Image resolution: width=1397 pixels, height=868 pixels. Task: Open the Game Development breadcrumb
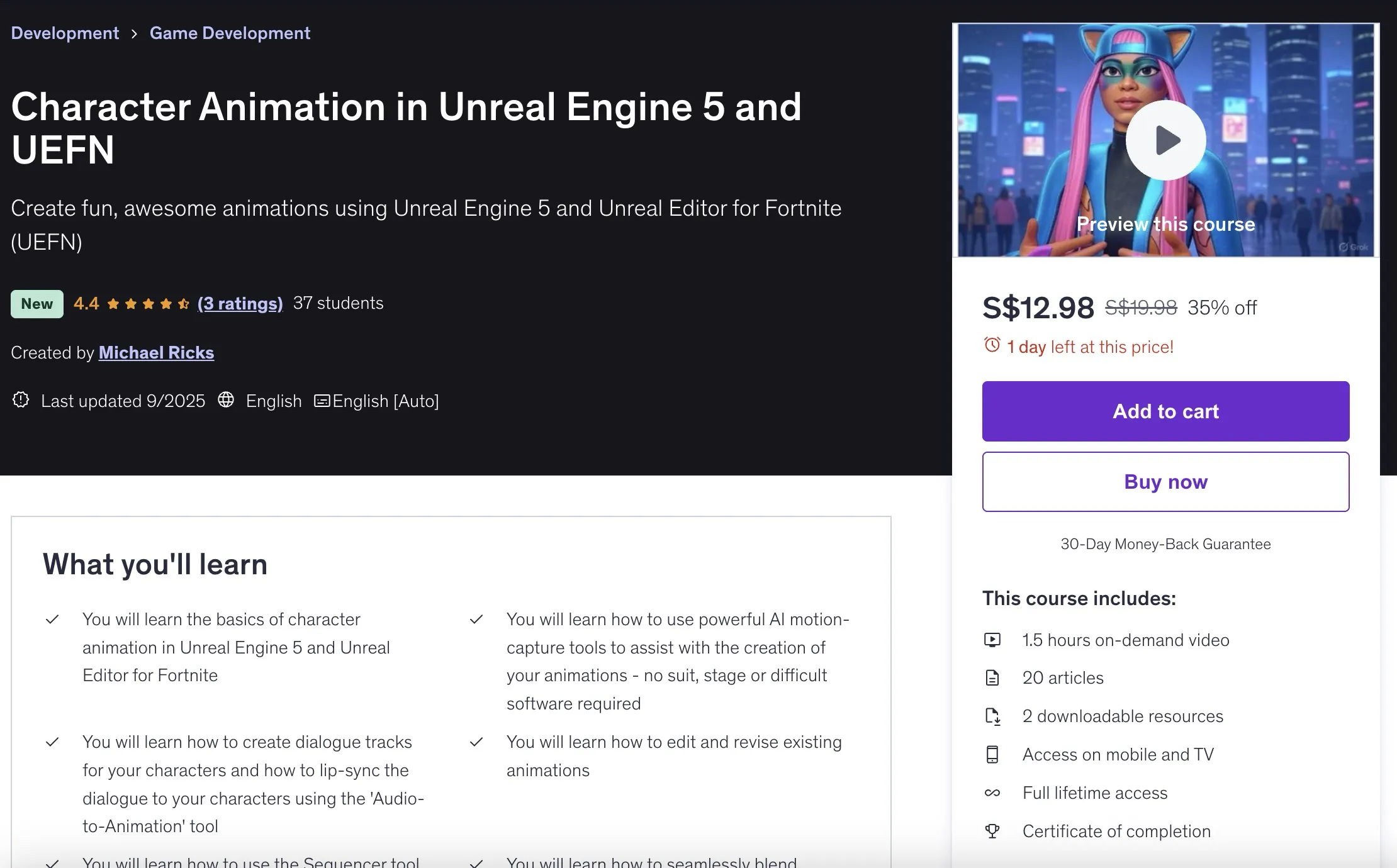230,33
